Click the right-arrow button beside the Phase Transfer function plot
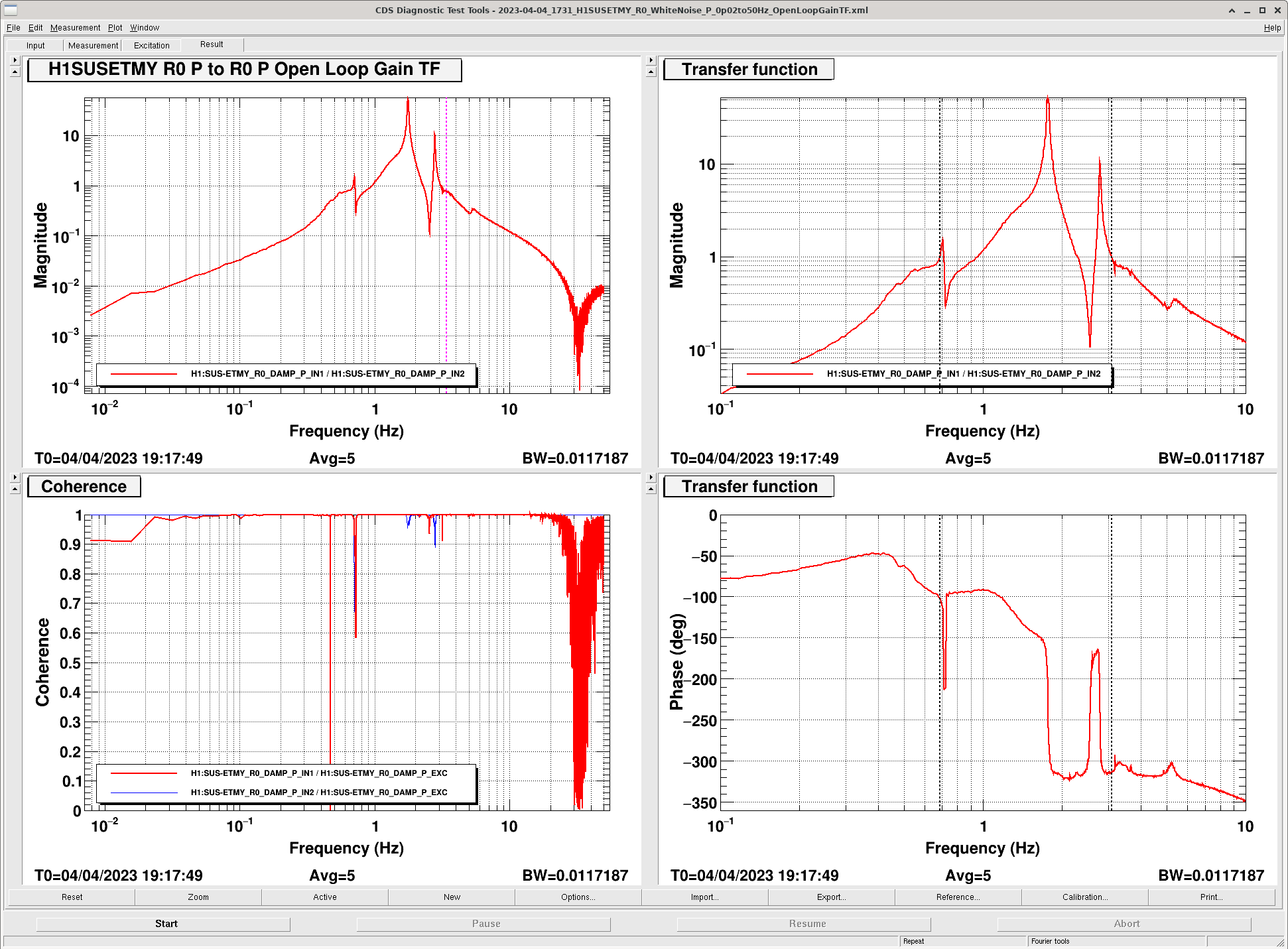This screenshot has width=1288, height=949. tap(651, 477)
